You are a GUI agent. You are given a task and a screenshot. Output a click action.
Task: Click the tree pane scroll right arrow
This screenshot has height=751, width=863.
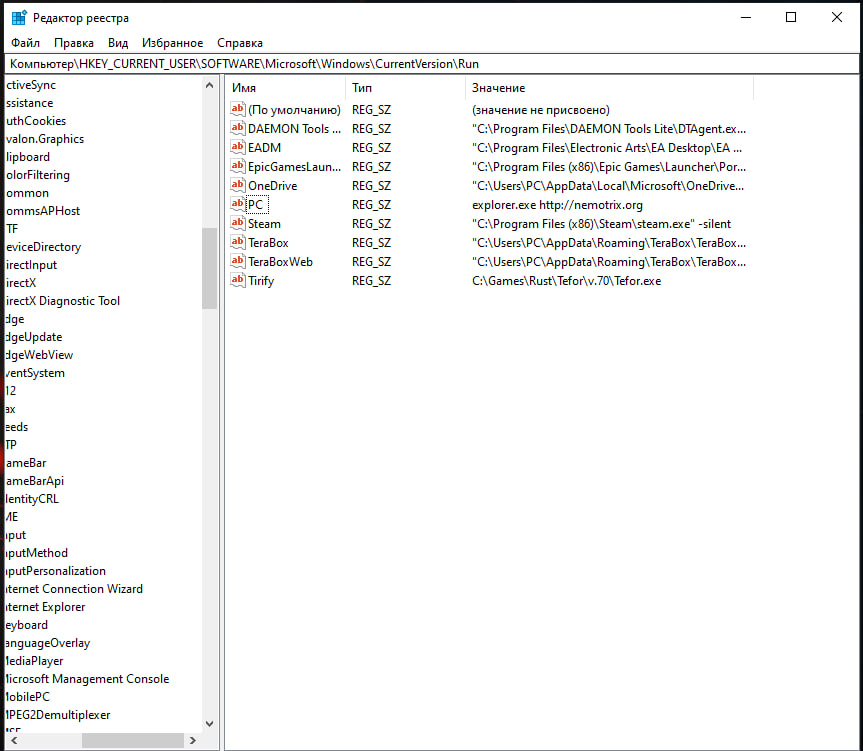pyautogui.click(x=193, y=741)
